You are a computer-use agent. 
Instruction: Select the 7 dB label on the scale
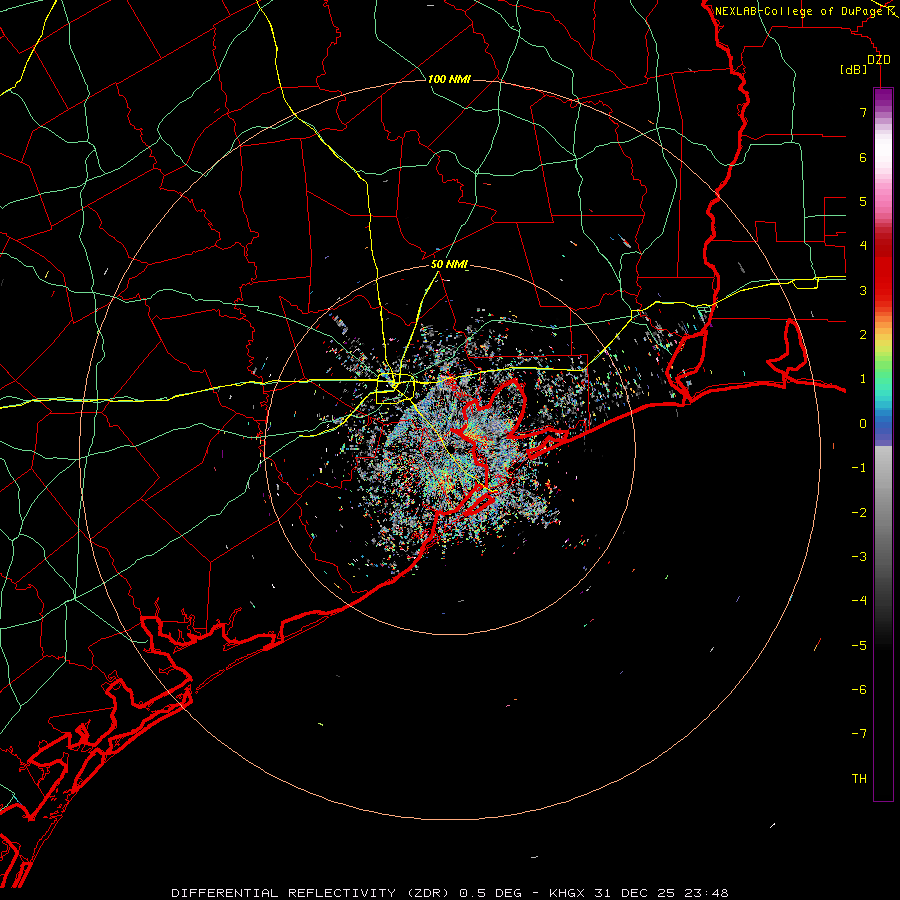pos(863,112)
